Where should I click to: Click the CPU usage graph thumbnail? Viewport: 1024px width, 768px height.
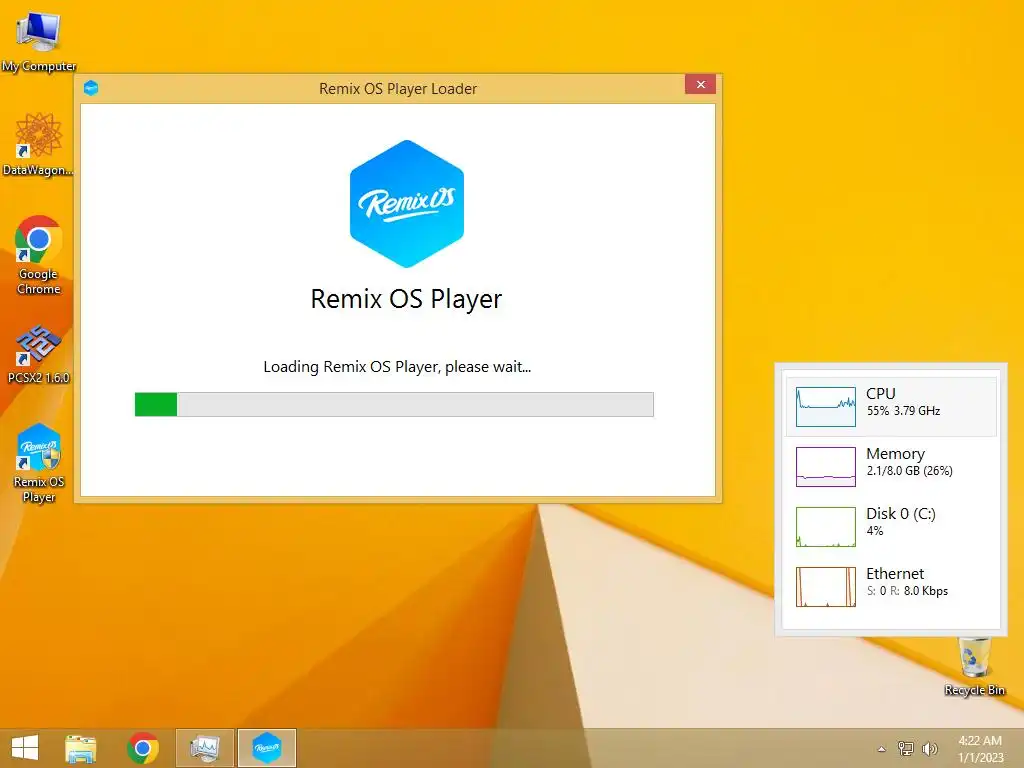825,407
